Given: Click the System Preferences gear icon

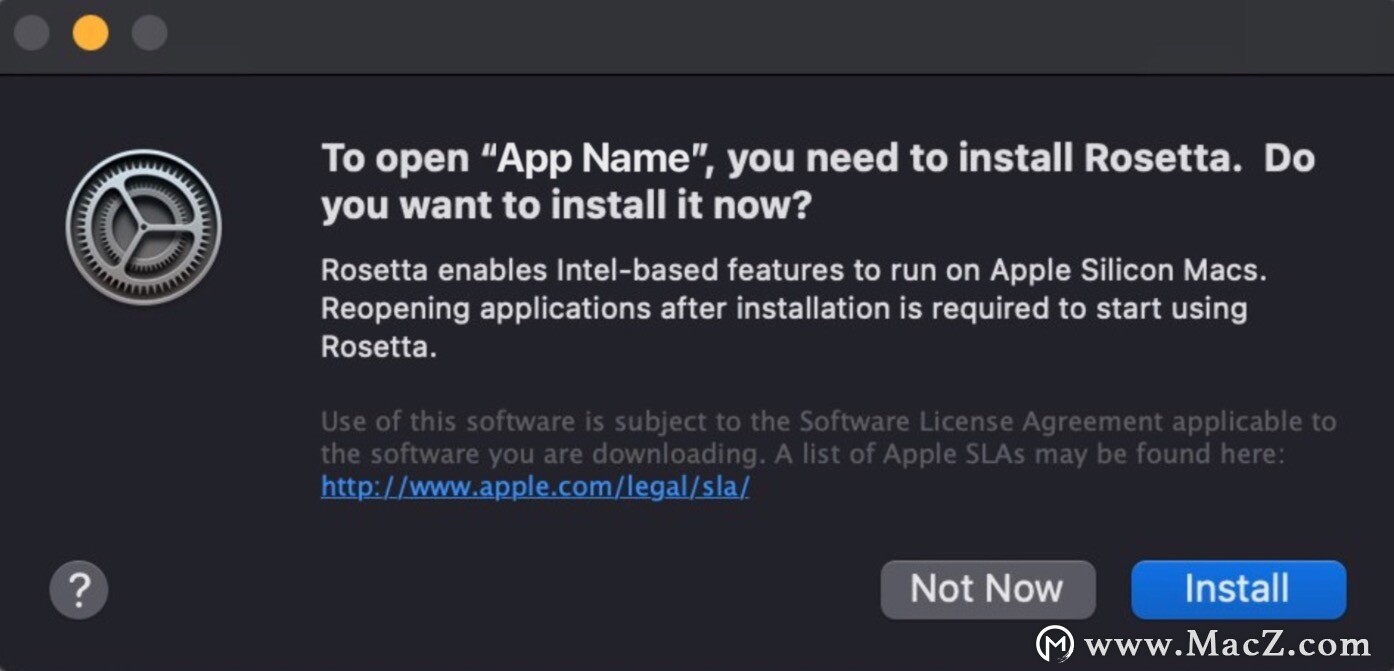Looking at the screenshot, I should (x=143, y=227).
